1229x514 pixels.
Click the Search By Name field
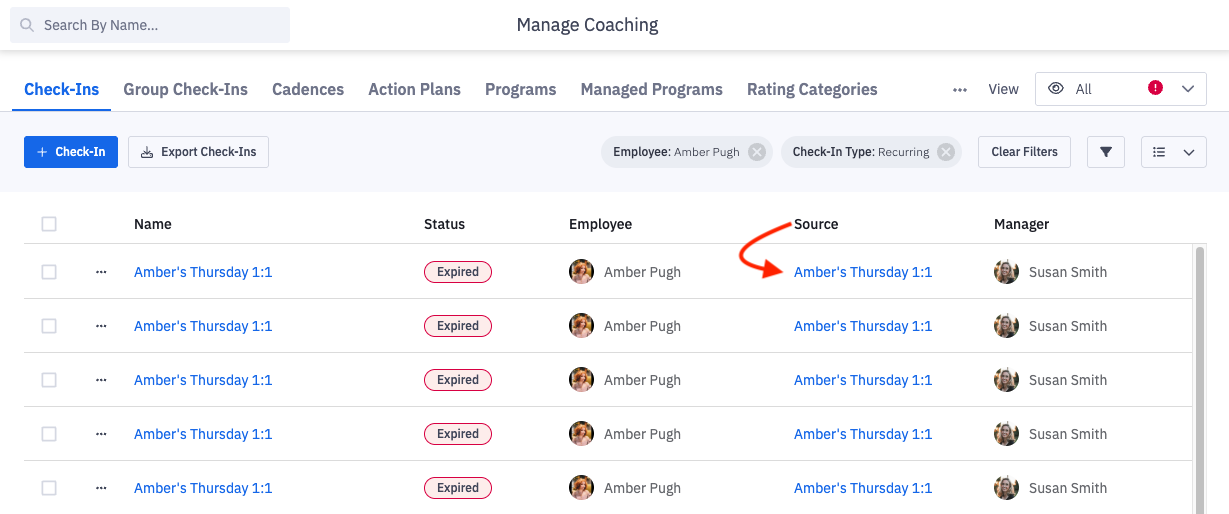click(x=150, y=25)
